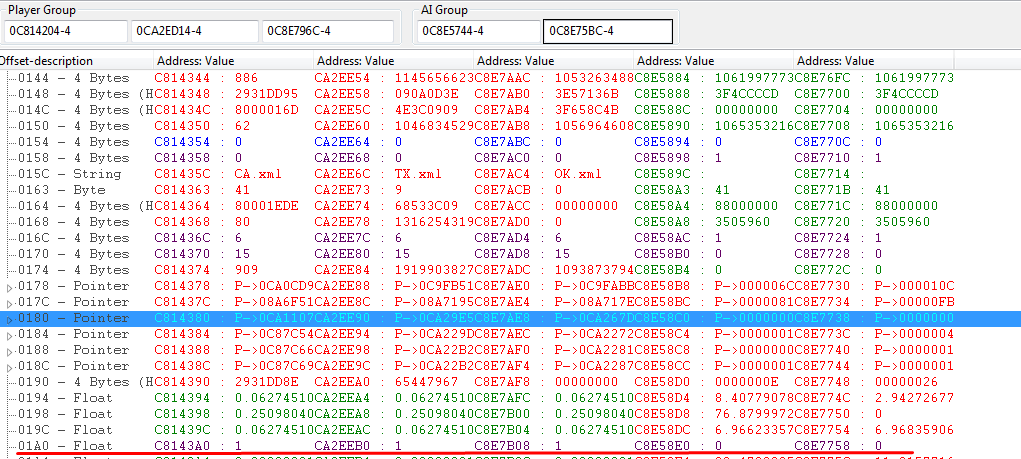Click the 0C814204-4 address field
This screenshot has height=459, width=1021.
[x=65, y=31]
